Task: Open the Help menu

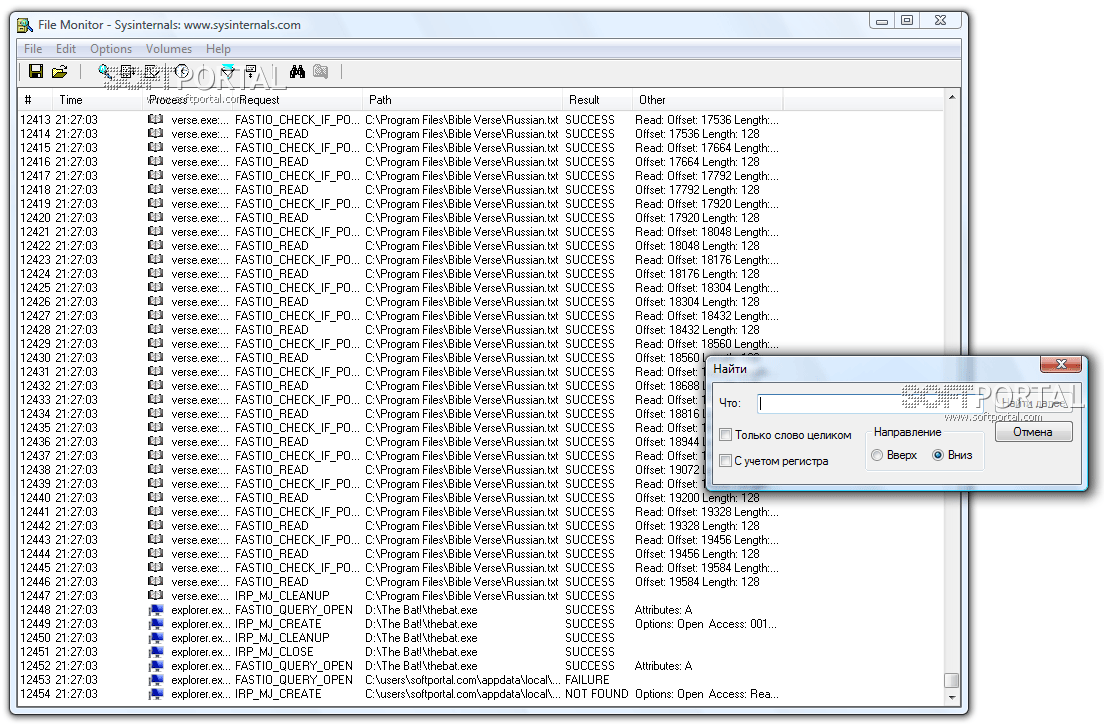Action: (218, 49)
